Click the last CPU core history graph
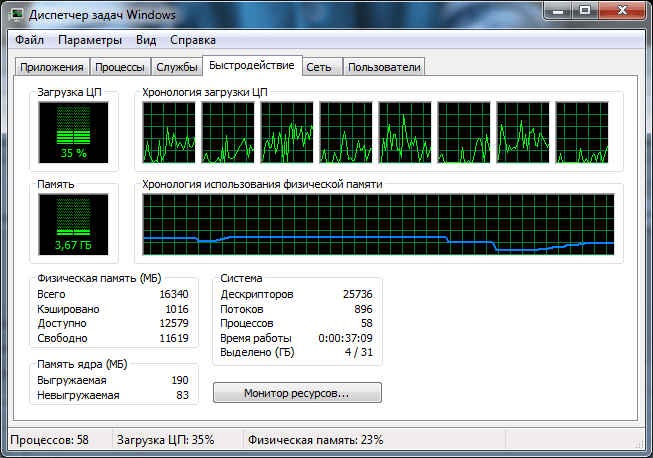Screen dimensions: 653x458 (x=582, y=133)
